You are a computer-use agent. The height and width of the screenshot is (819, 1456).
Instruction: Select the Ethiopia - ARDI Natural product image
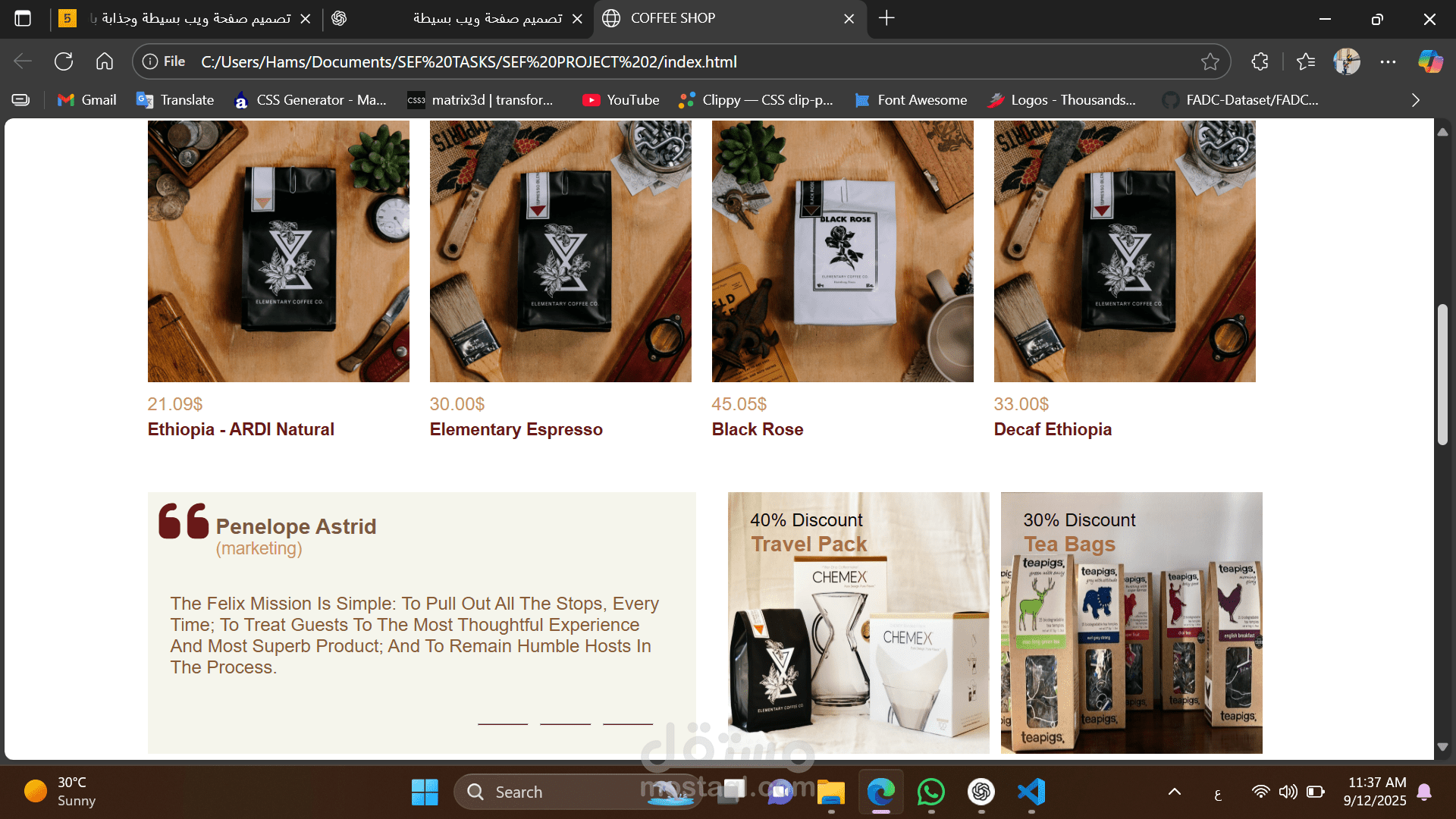click(278, 251)
